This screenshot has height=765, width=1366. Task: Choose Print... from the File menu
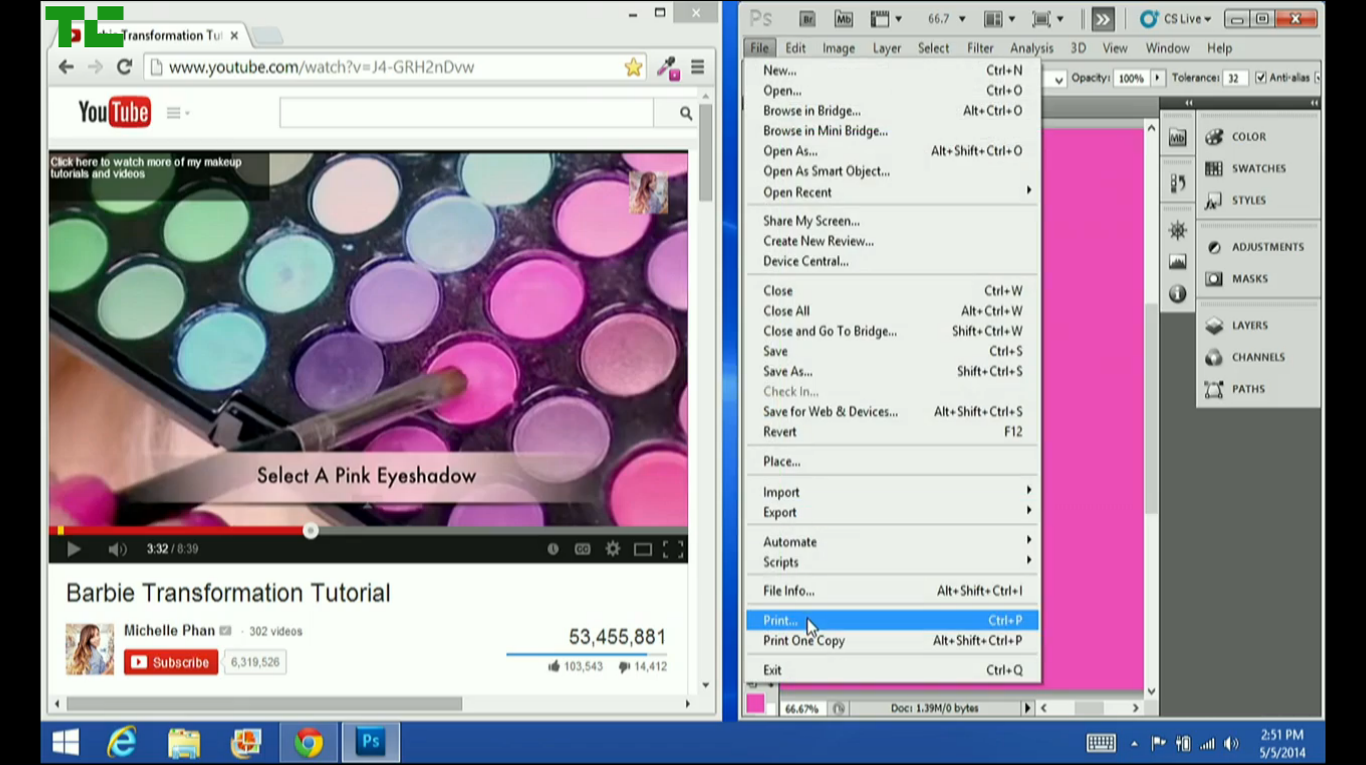pyautogui.click(x=892, y=621)
